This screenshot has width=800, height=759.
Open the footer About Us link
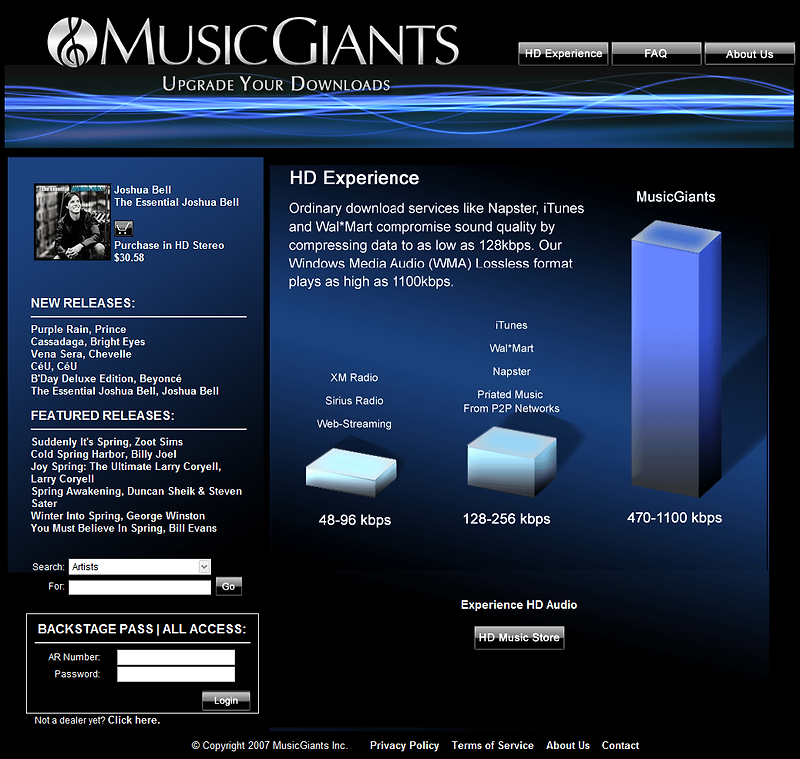point(568,745)
